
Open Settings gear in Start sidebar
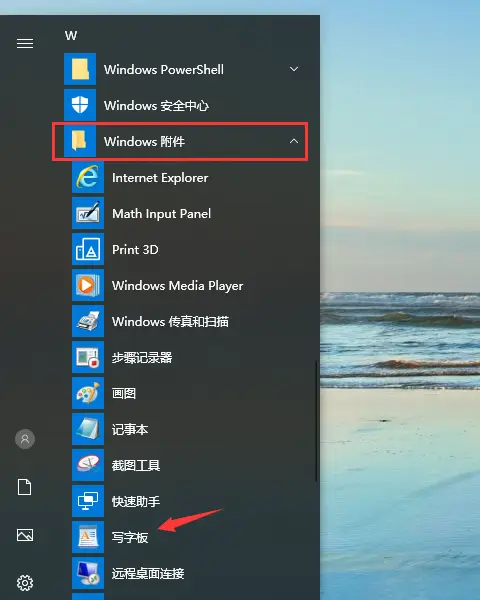(x=25, y=583)
